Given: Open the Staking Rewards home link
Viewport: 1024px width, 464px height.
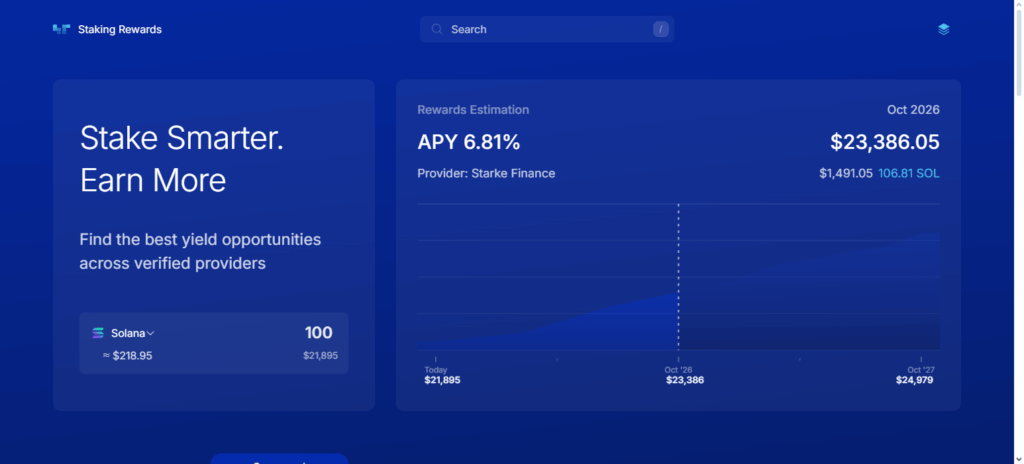Looking at the screenshot, I should point(119,30).
